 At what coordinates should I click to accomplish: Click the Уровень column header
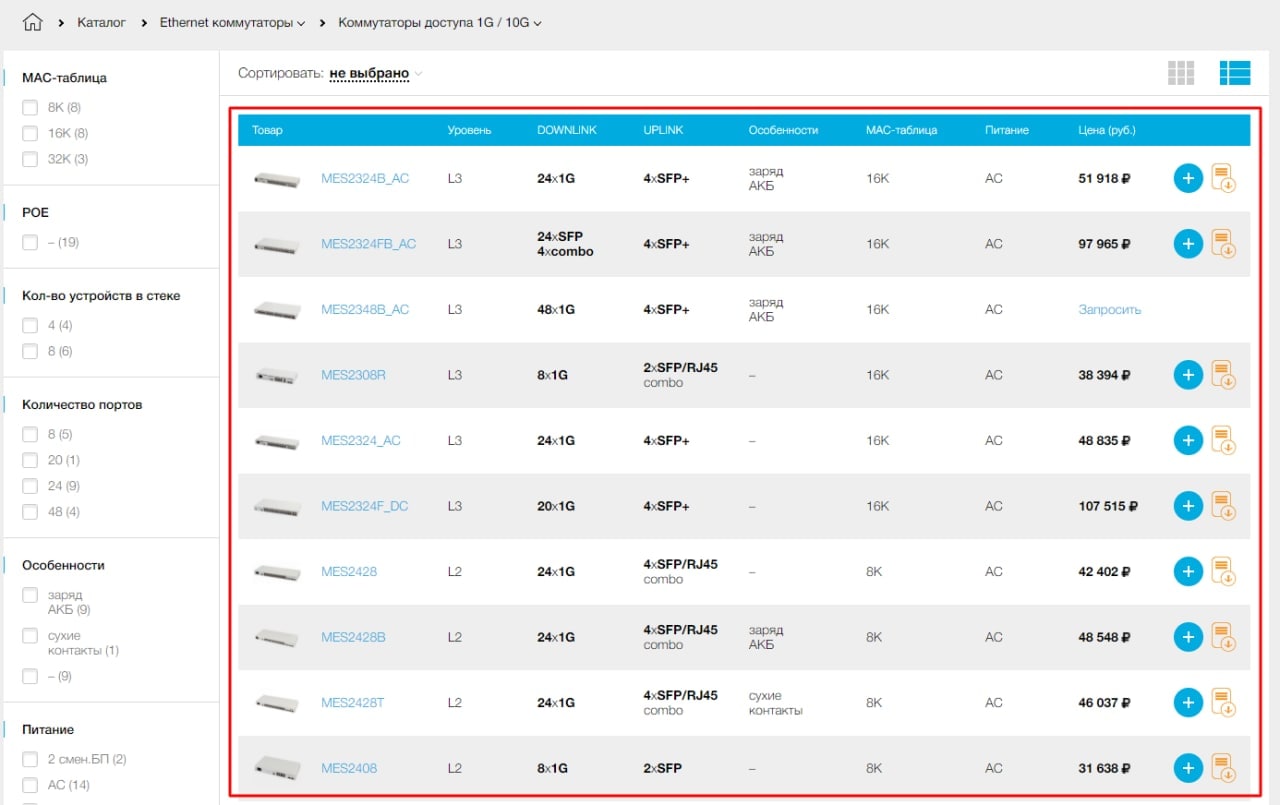pyautogui.click(x=469, y=130)
